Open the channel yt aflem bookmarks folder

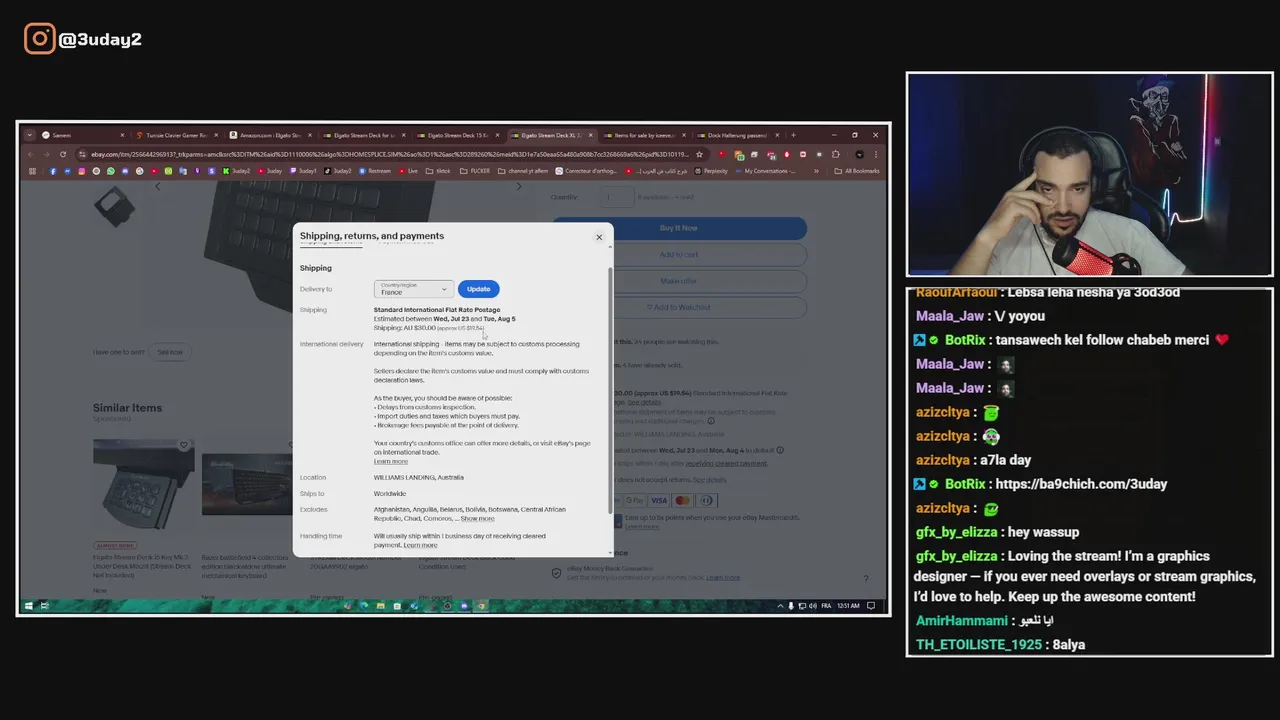(x=523, y=171)
